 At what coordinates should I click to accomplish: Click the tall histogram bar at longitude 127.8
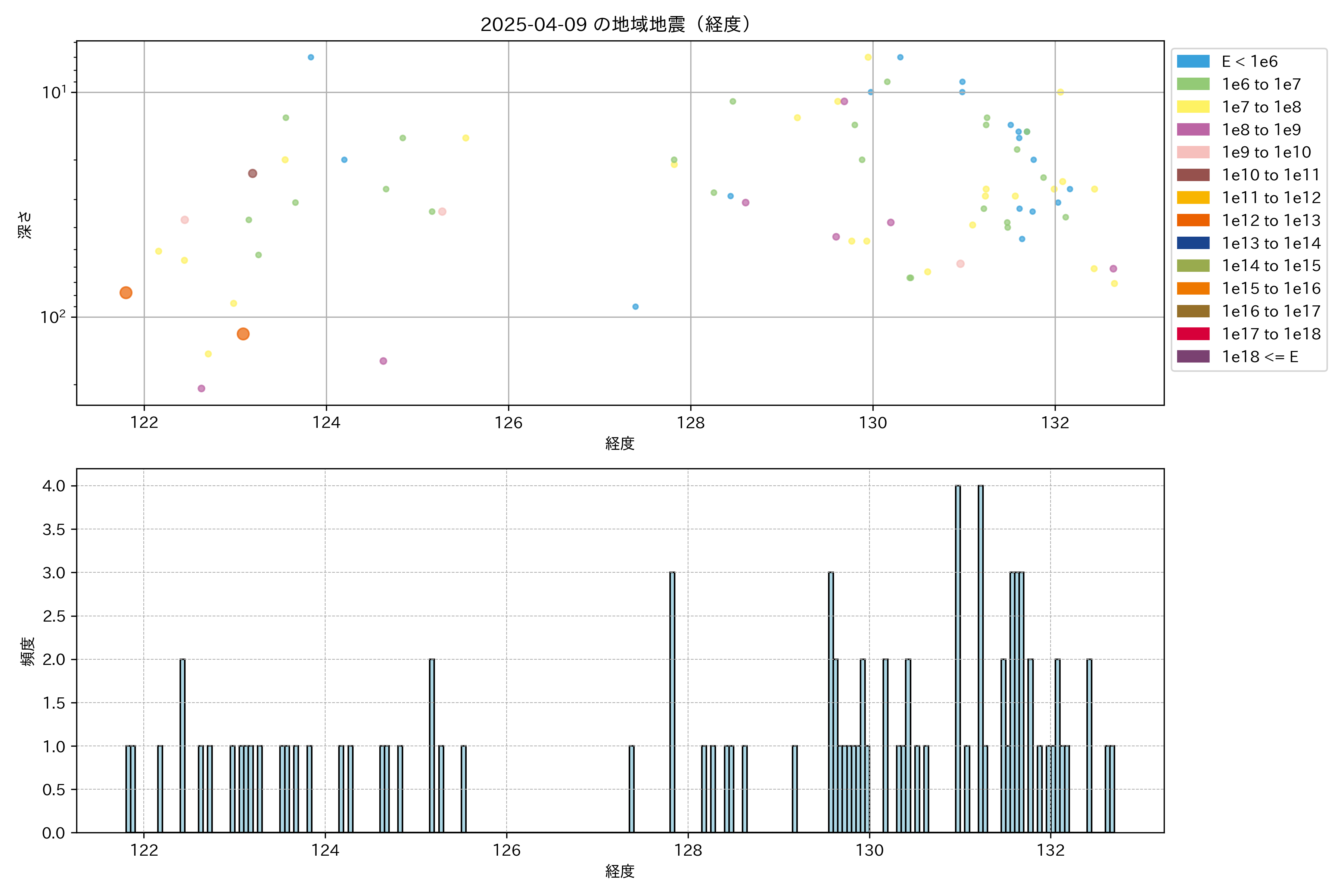point(672,702)
